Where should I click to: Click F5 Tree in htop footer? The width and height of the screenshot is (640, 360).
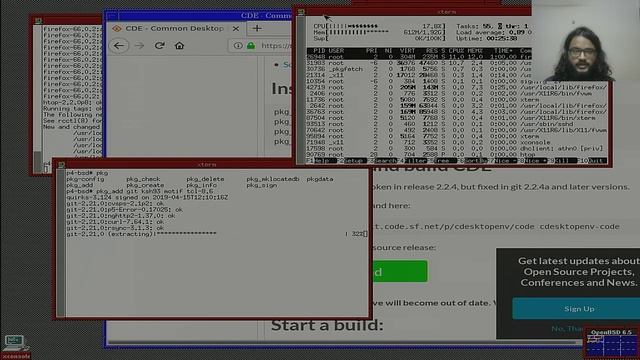pyautogui.click(x=442, y=161)
